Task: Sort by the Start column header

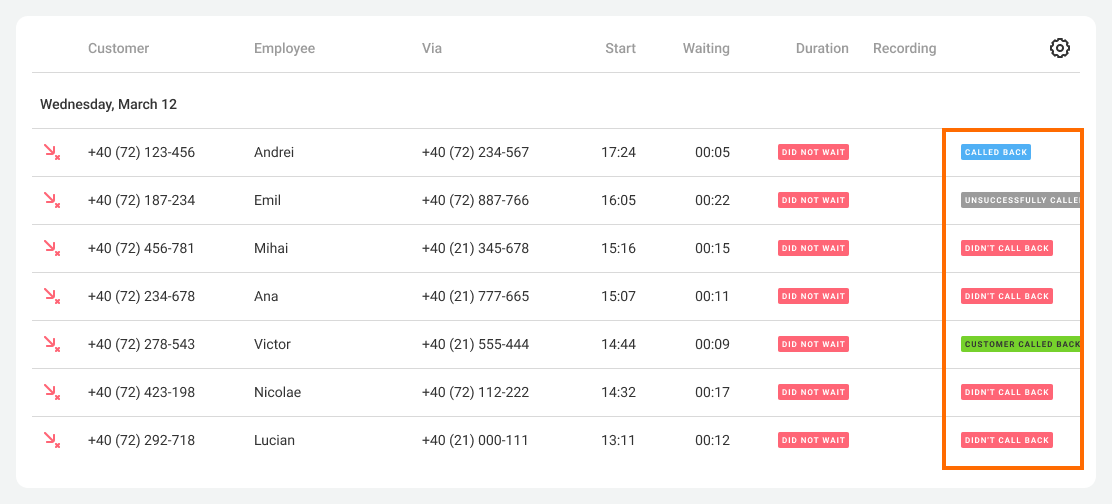Action: tap(620, 48)
